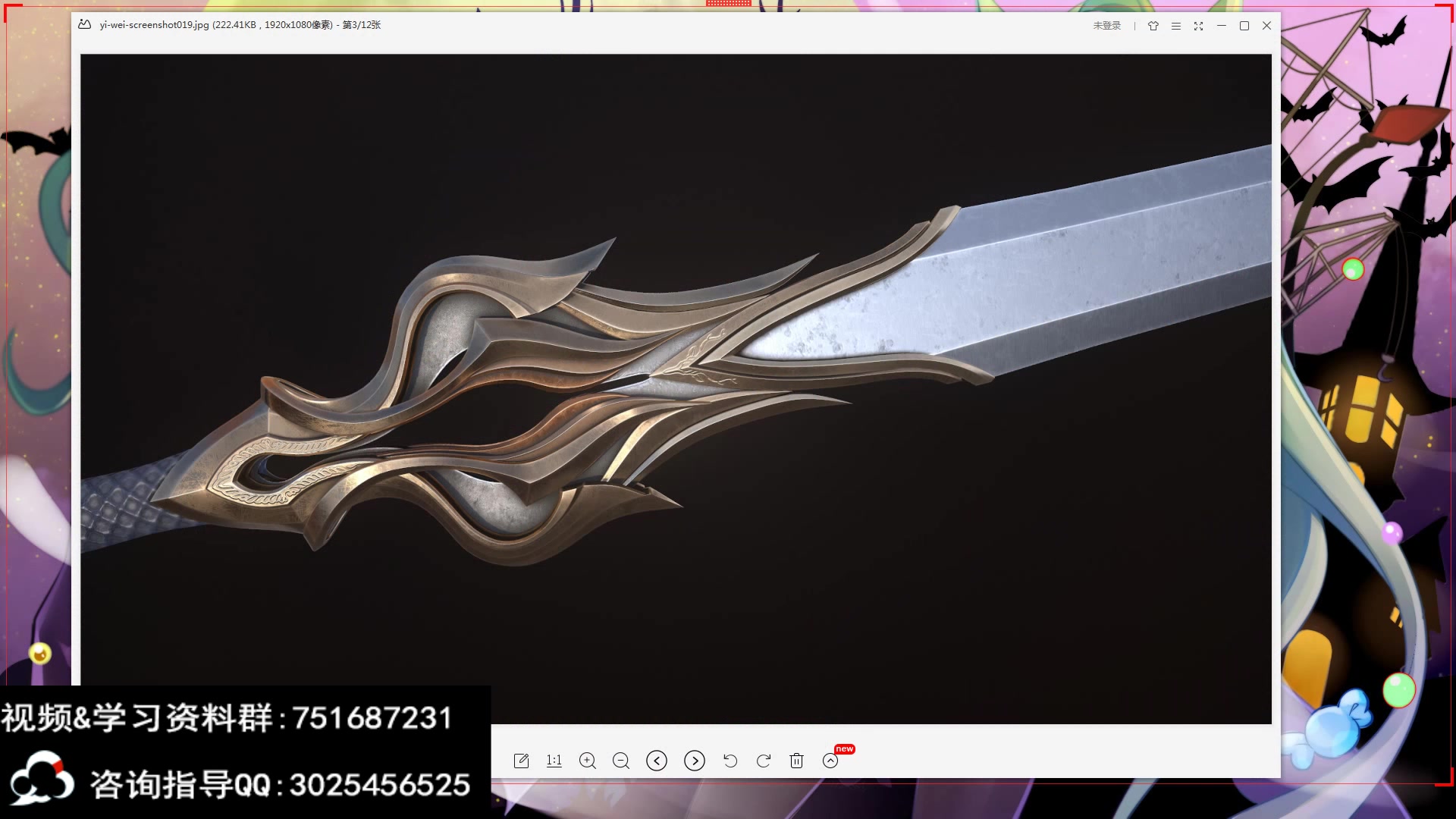This screenshot has width=1456, height=819.
Task: Enter fullscreen view mode
Action: (x=1199, y=26)
